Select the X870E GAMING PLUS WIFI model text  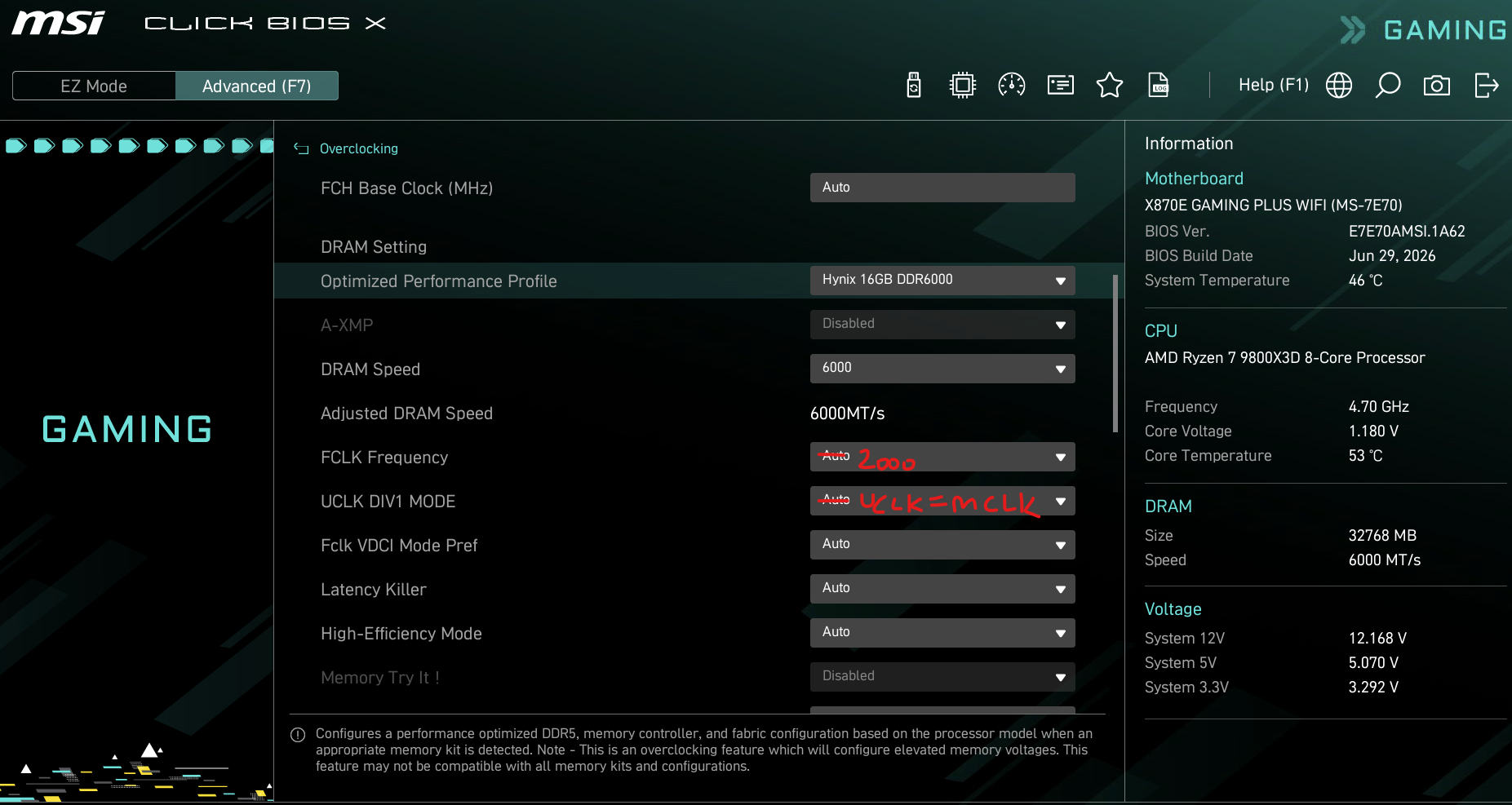[x=1274, y=206]
